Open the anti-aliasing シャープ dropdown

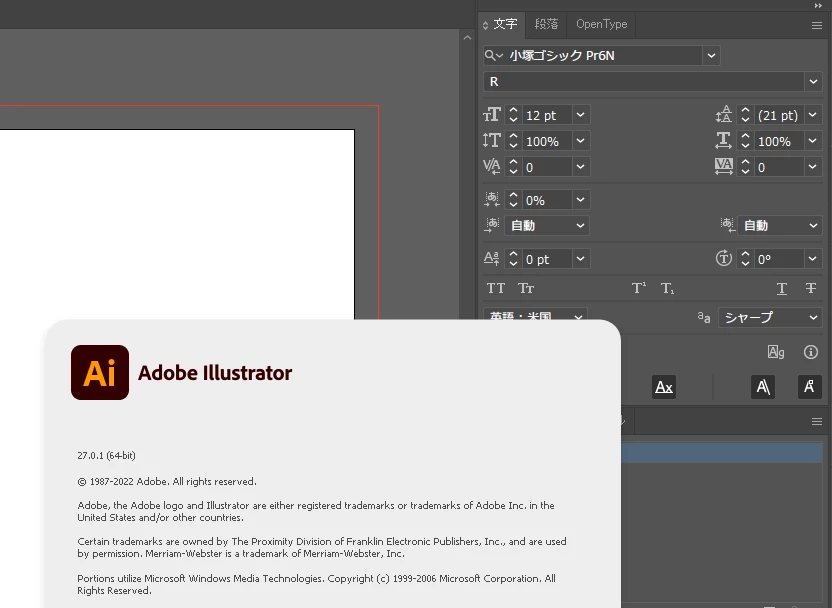pyautogui.click(x=770, y=317)
